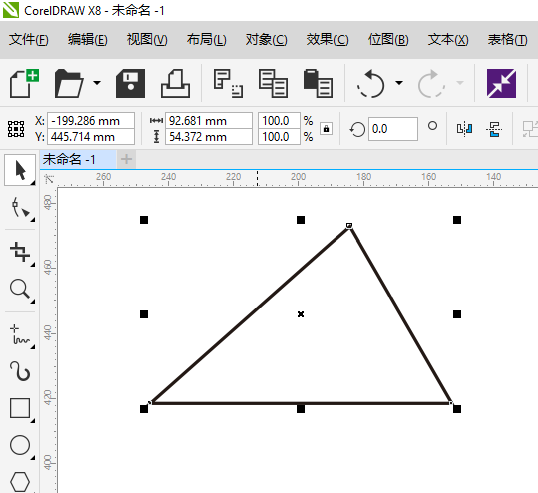Click the Mirror horizontally button
Viewport: 538px width, 493px height.
464,129
